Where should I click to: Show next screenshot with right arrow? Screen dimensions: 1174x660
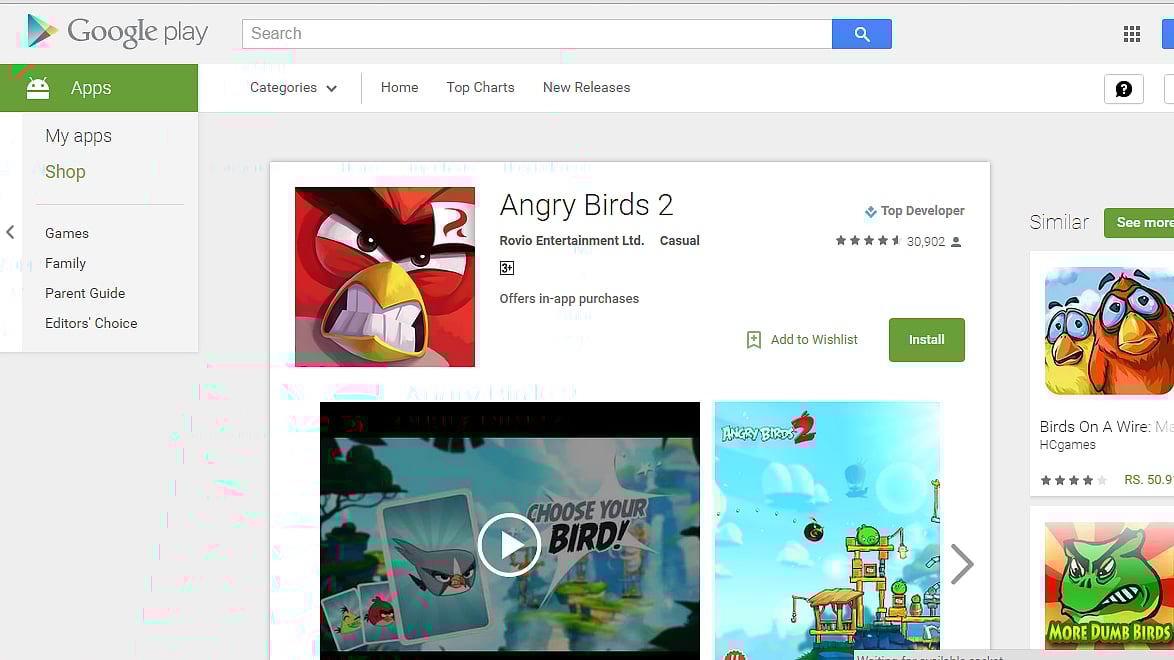coord(961,564)
